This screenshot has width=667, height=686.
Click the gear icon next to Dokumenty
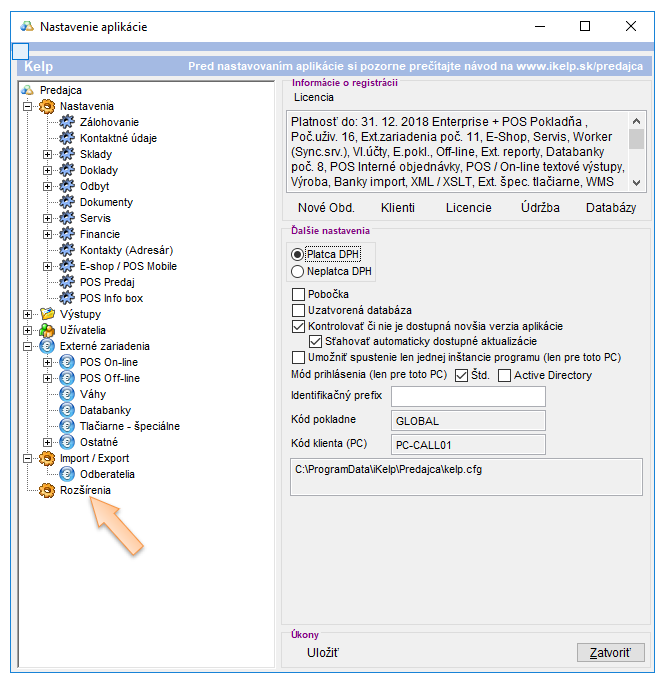(67, 202)
